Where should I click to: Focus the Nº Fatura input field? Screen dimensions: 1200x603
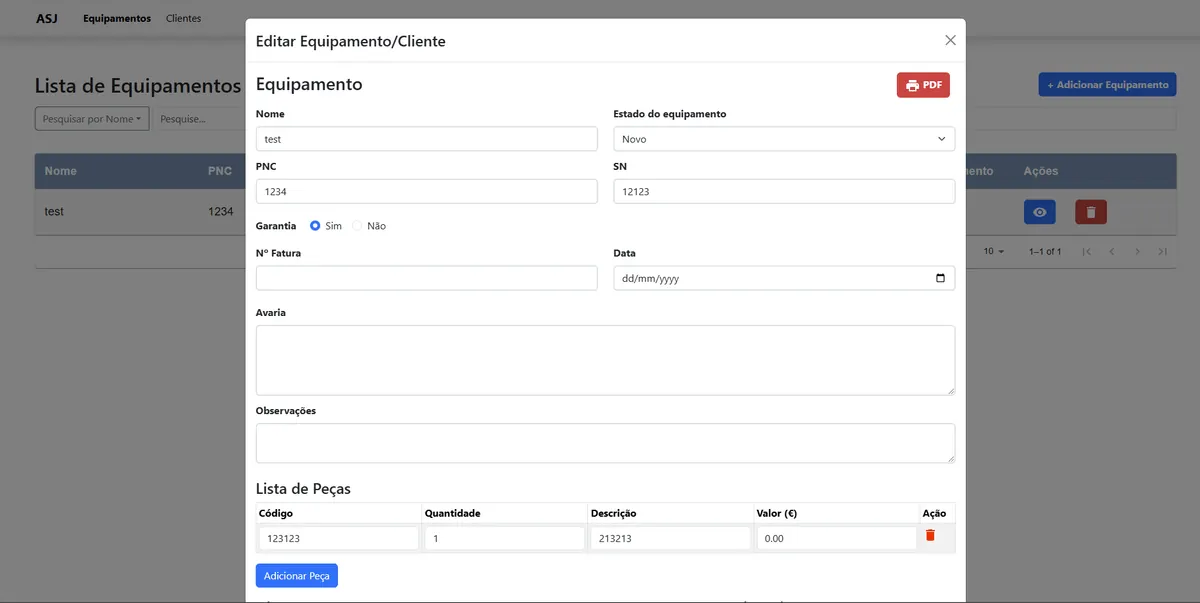click(427, 278)
